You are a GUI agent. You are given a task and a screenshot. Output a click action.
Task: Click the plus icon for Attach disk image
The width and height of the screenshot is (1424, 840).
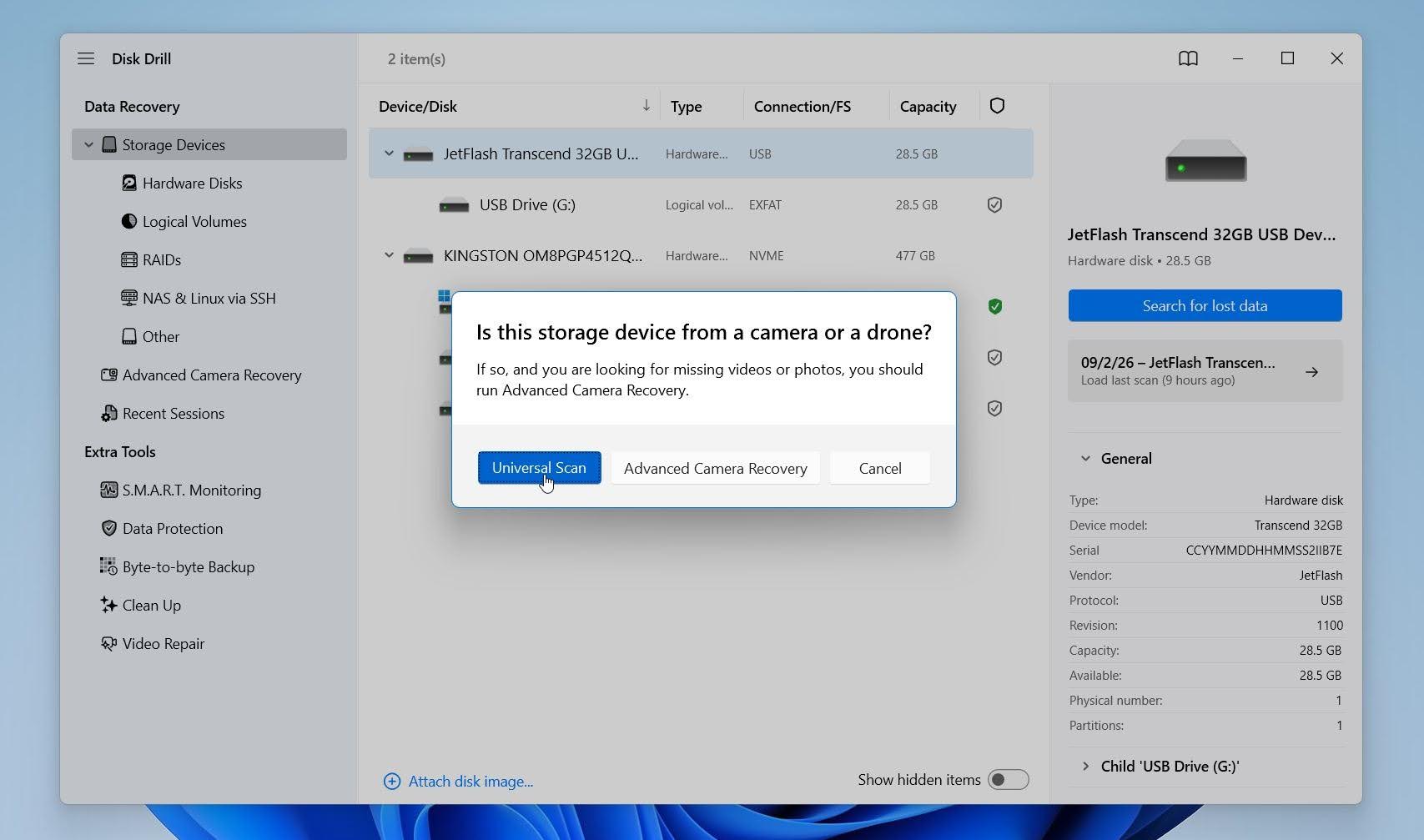(x=391, y=781)
